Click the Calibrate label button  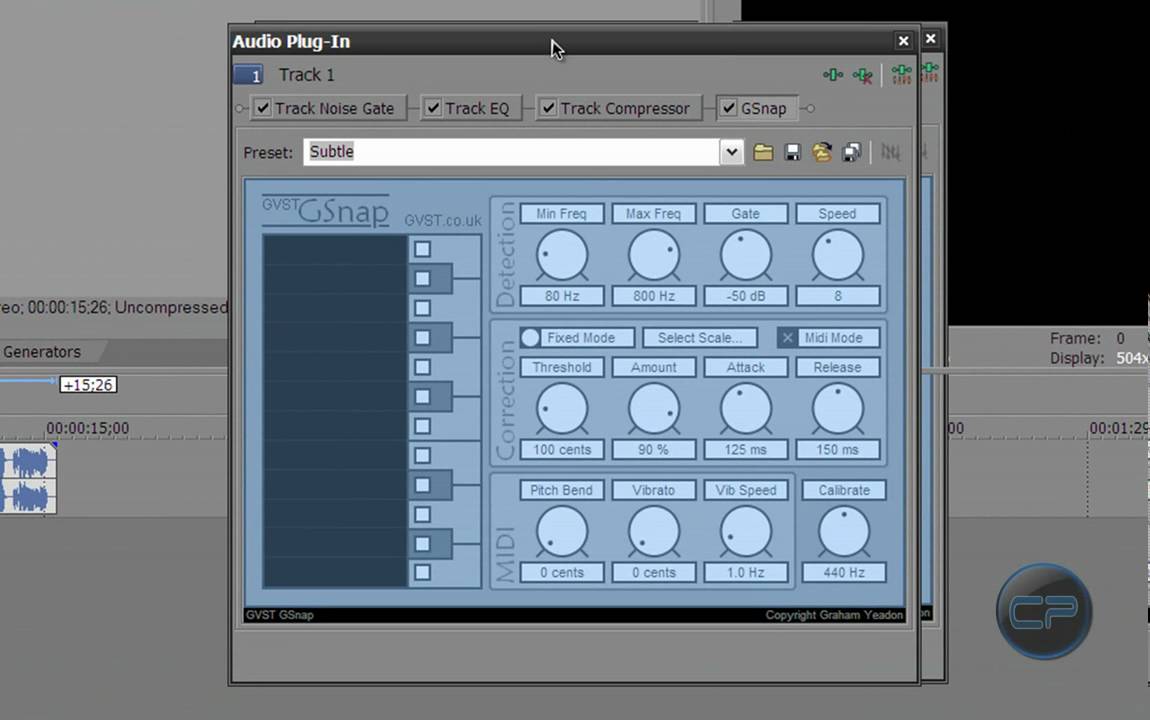click(843, 491)
